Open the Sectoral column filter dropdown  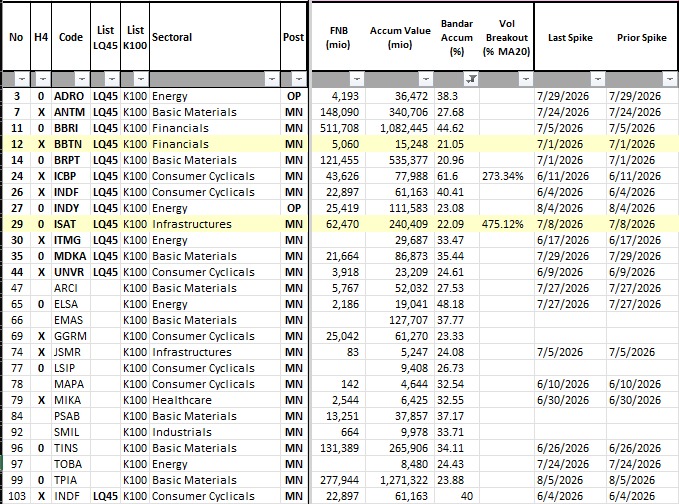pos(272,79)
